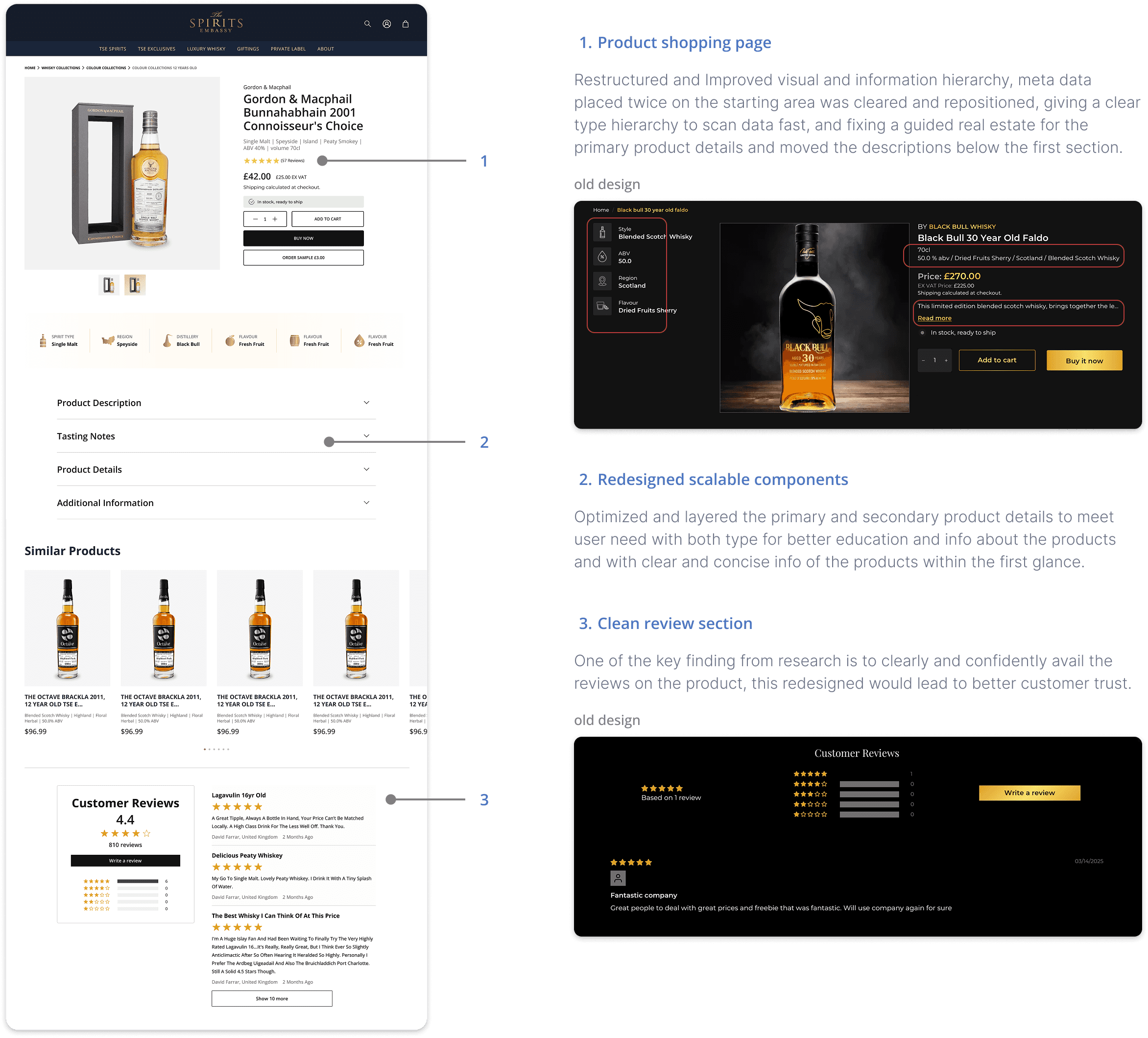Click the Spirits Embassy logo
Screen dimensions: 1148x1038
pyautogui.click(x=216, y=23)
